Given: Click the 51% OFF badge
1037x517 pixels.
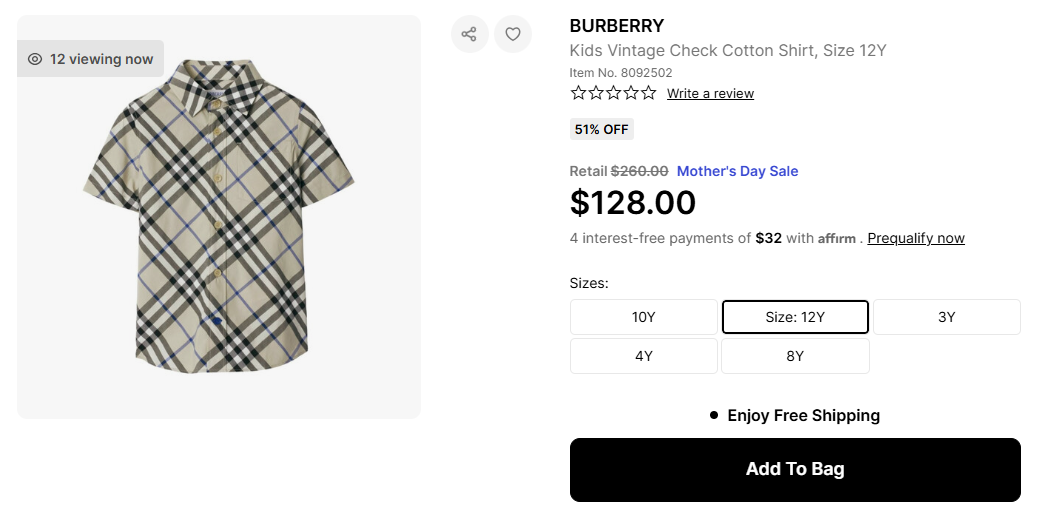Looking at the screenshot, I should tap(601, 129).
